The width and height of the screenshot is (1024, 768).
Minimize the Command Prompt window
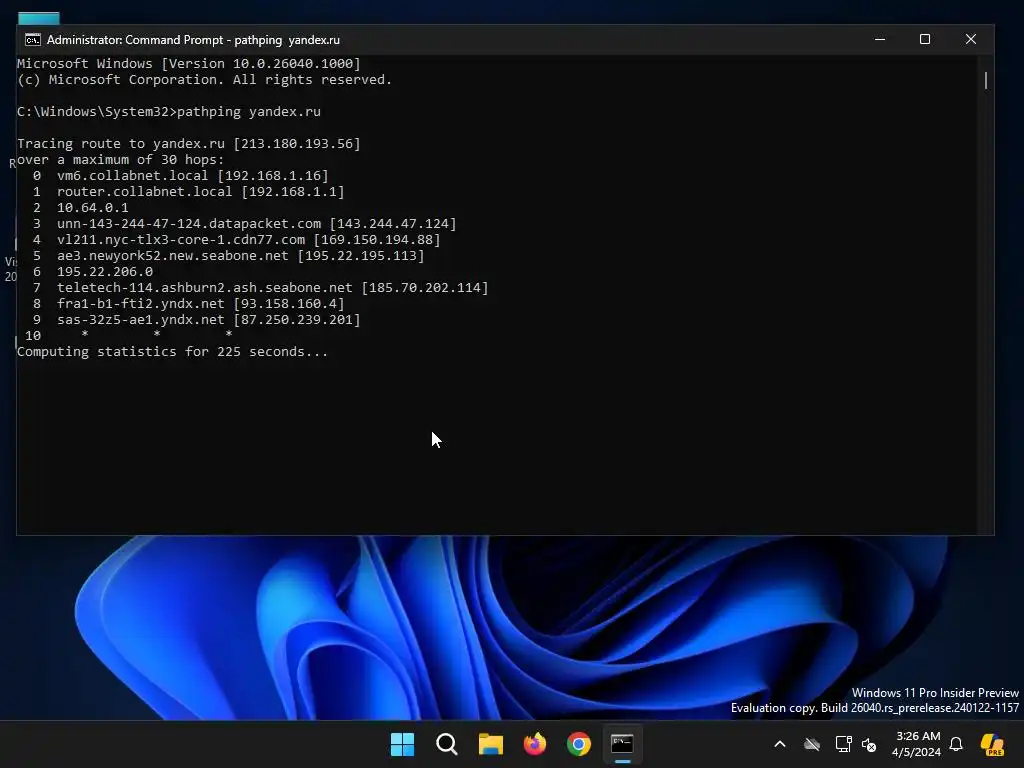tap(880, 39)
